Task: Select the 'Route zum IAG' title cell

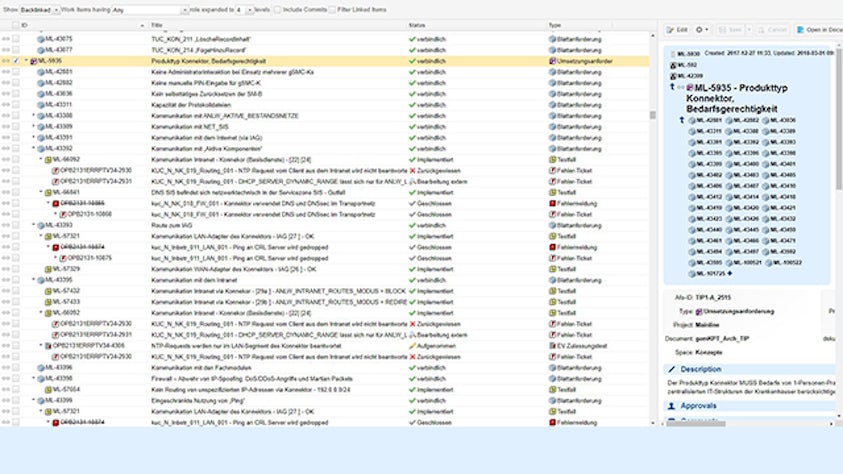Action: point(172,225)
